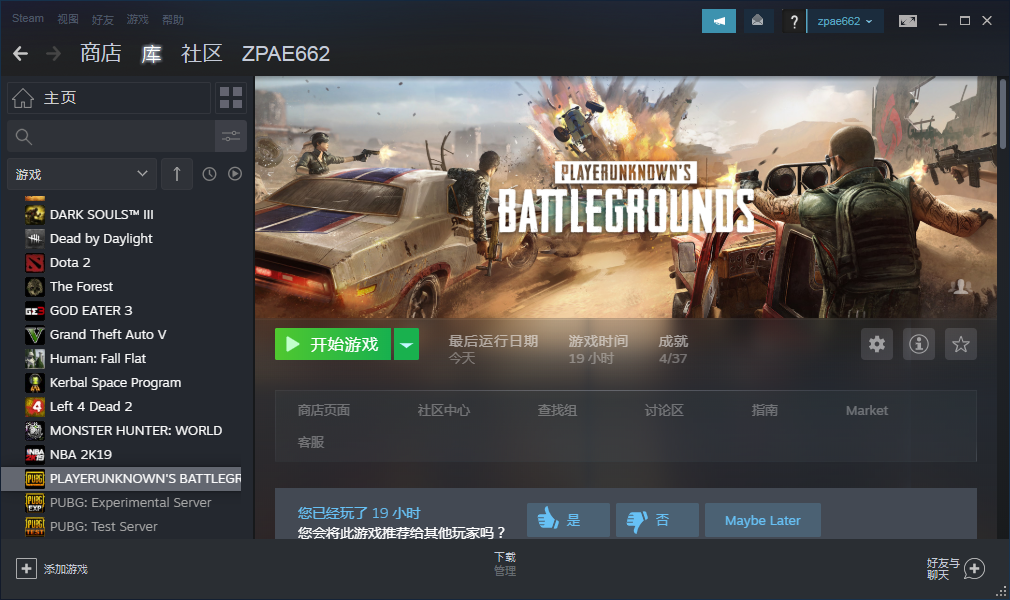Select PUBG: Experimental Server

[121, 503]
